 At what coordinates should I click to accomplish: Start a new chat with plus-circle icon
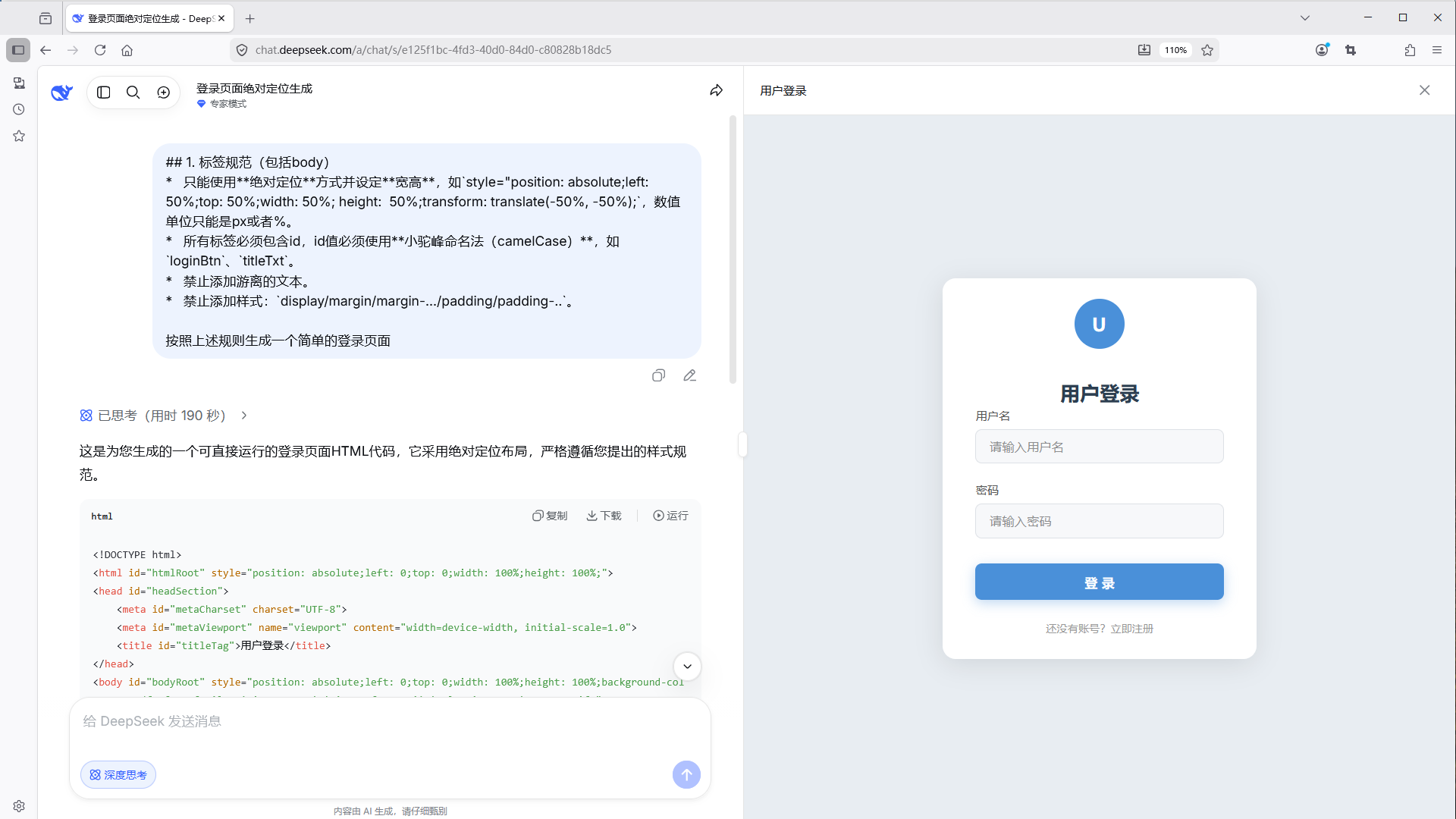click(164, 93)
